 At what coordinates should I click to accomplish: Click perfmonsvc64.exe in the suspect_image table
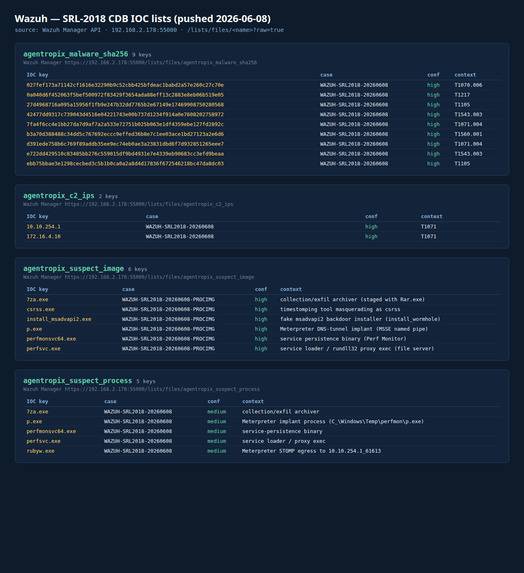(51, 339)
